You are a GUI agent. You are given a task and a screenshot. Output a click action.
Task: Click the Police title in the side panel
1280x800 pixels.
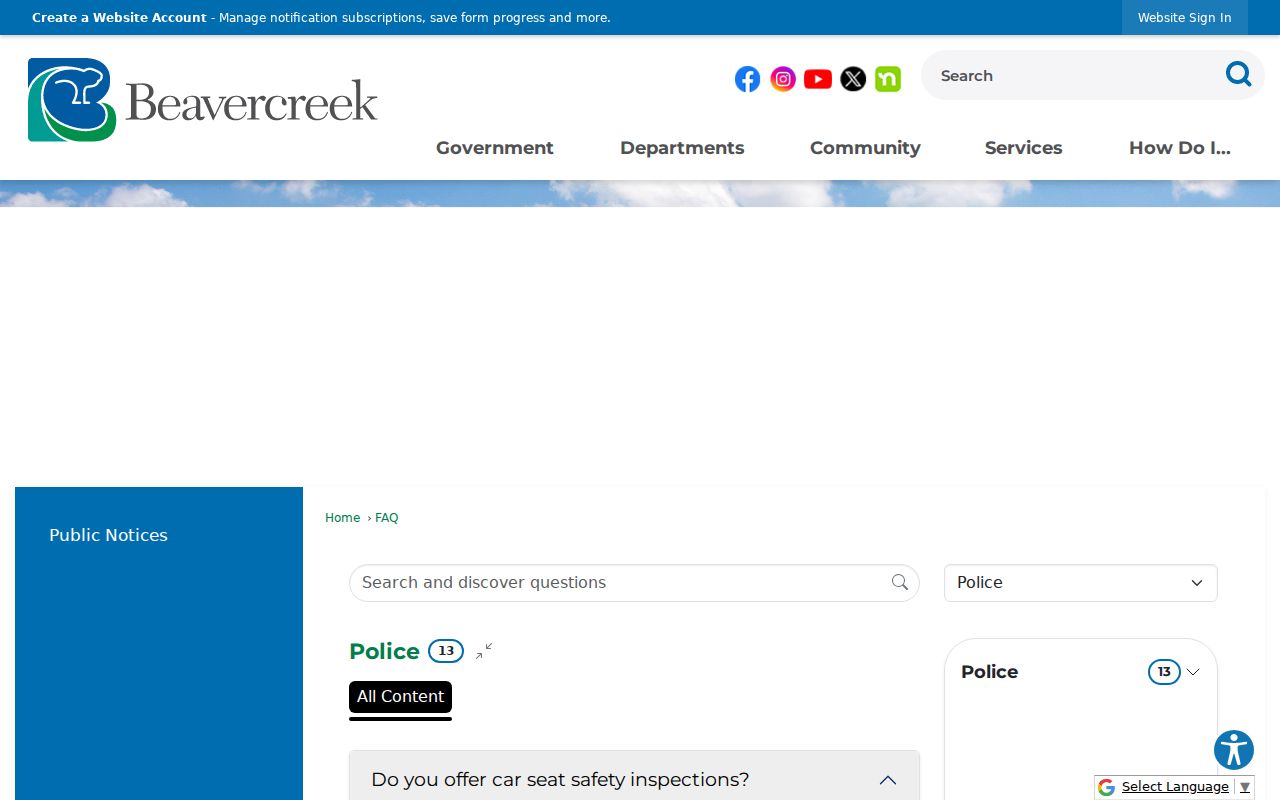(989, 672)
